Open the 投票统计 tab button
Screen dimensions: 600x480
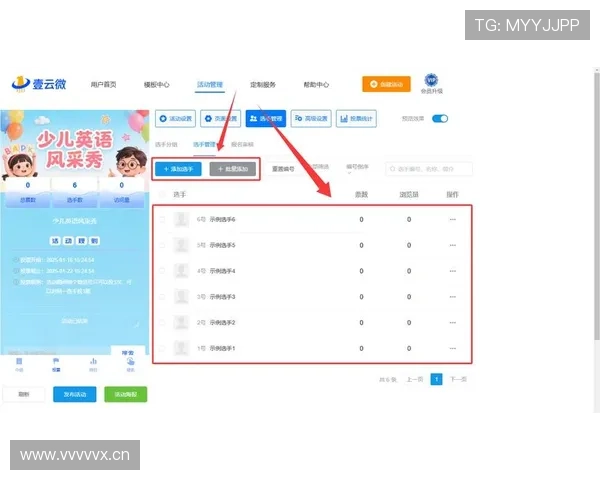356,119
